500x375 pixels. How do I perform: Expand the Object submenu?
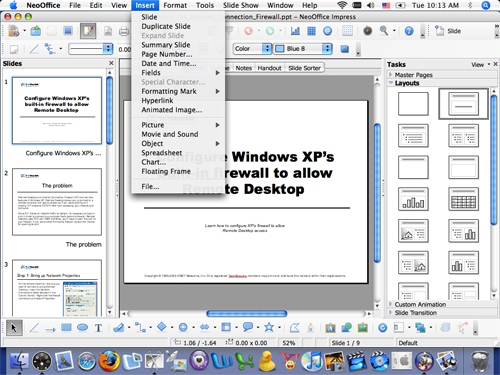[x=178, y=144]
